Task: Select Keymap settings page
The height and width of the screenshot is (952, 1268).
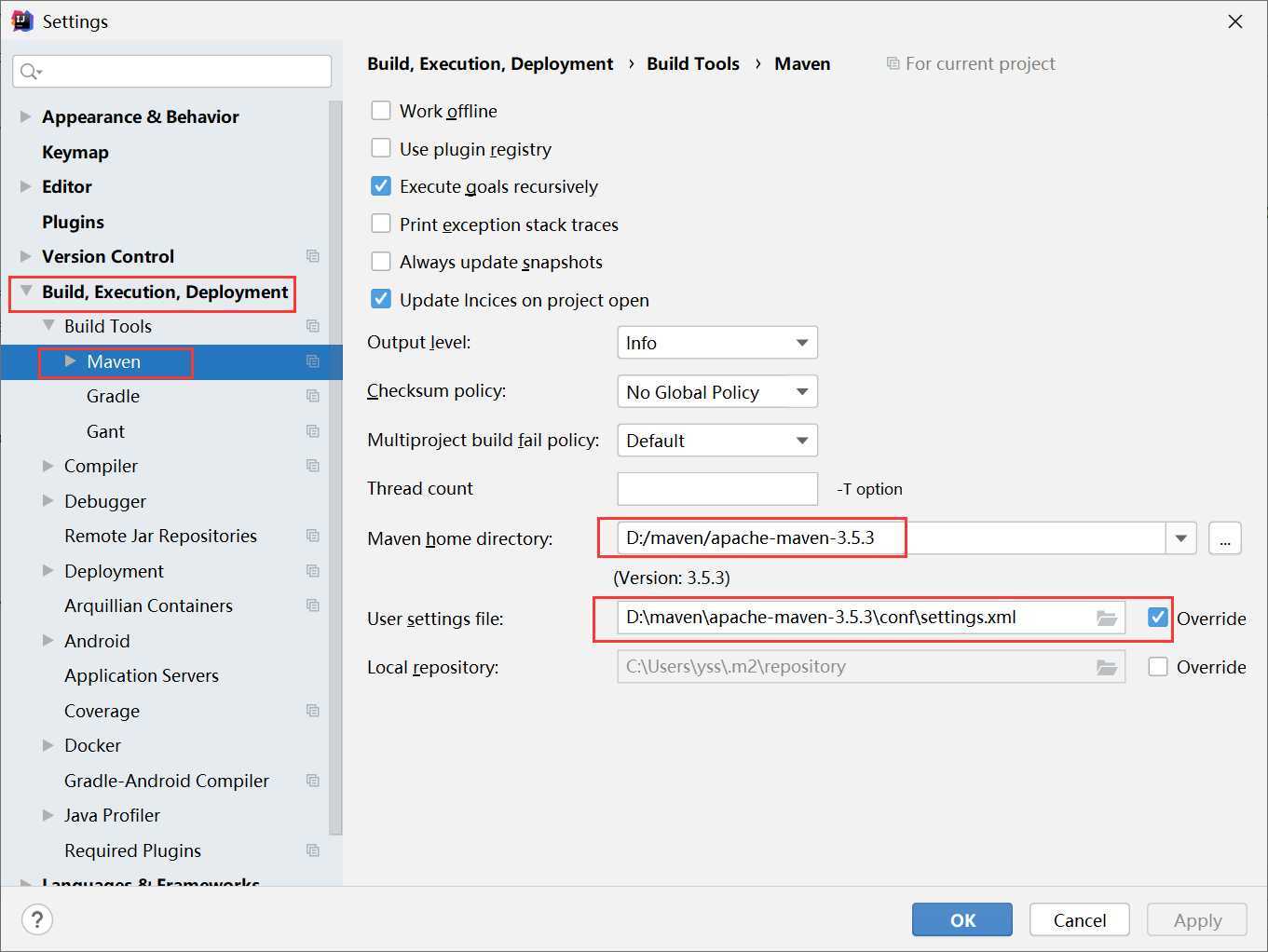Action: click(75, 152)
